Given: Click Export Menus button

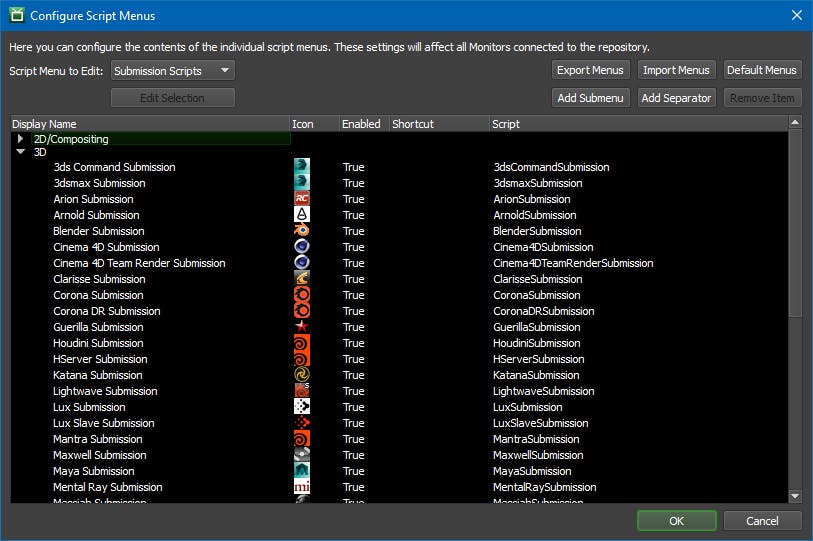Looking at the screenshot, I should click(x=590, y=70).
